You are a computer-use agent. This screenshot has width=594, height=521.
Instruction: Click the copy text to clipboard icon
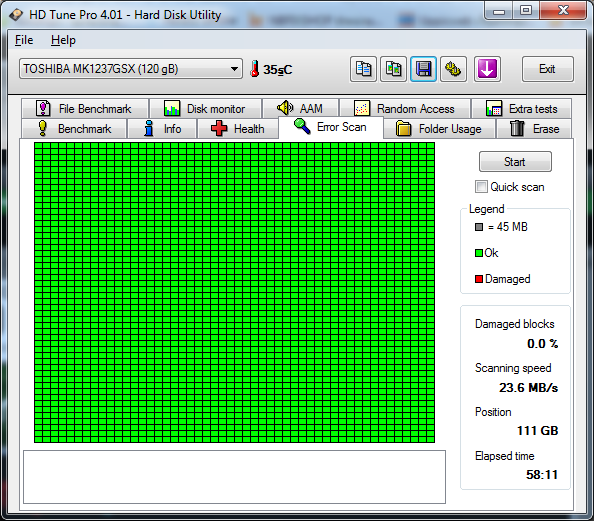pos(363,69)
